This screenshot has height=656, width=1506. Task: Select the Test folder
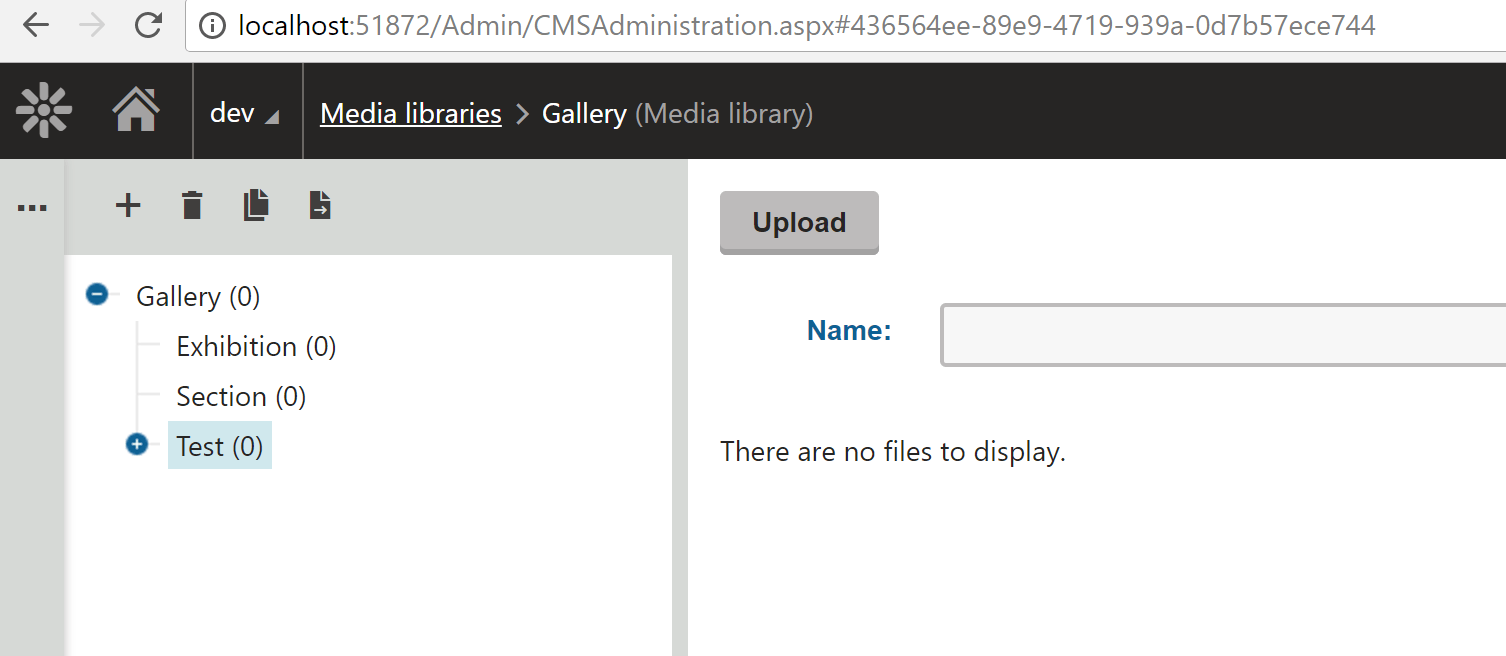click(219, 446)
